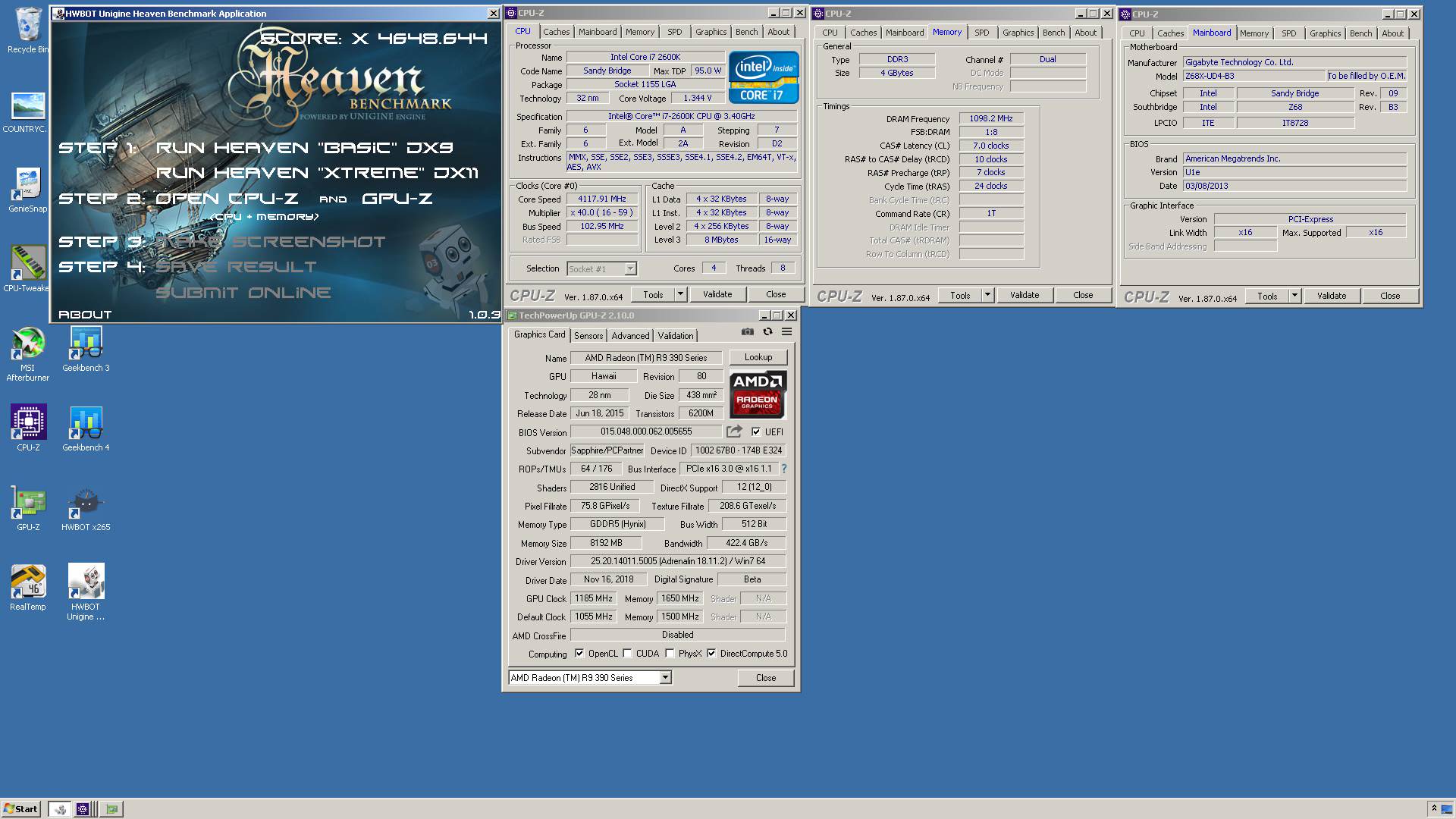The height and width of the screenshot is (819, 1456).
Task: Launch the Geekbench 3 shortcut
Action: 86,349
